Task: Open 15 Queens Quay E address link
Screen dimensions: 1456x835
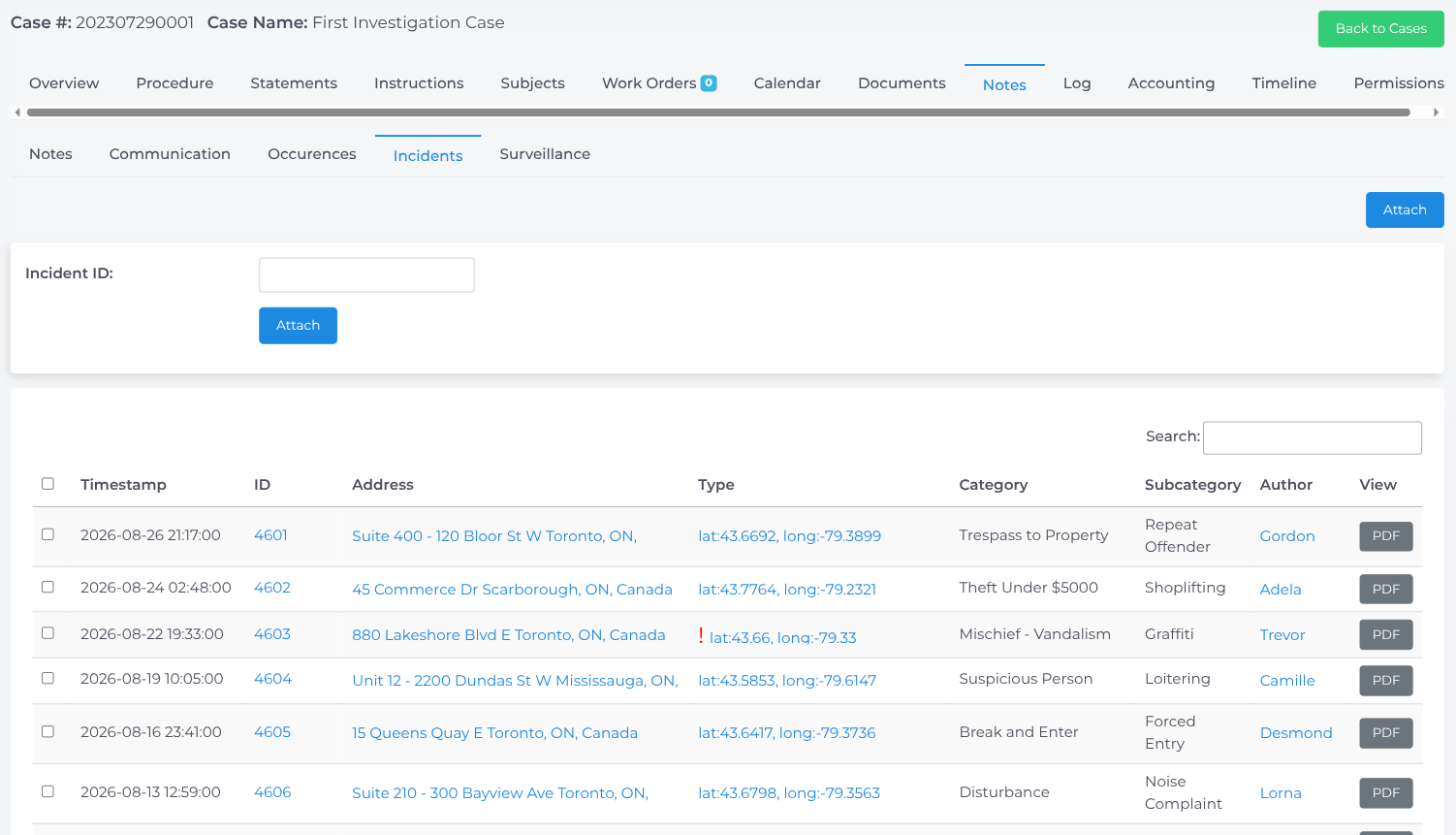Action: [494, 733]
